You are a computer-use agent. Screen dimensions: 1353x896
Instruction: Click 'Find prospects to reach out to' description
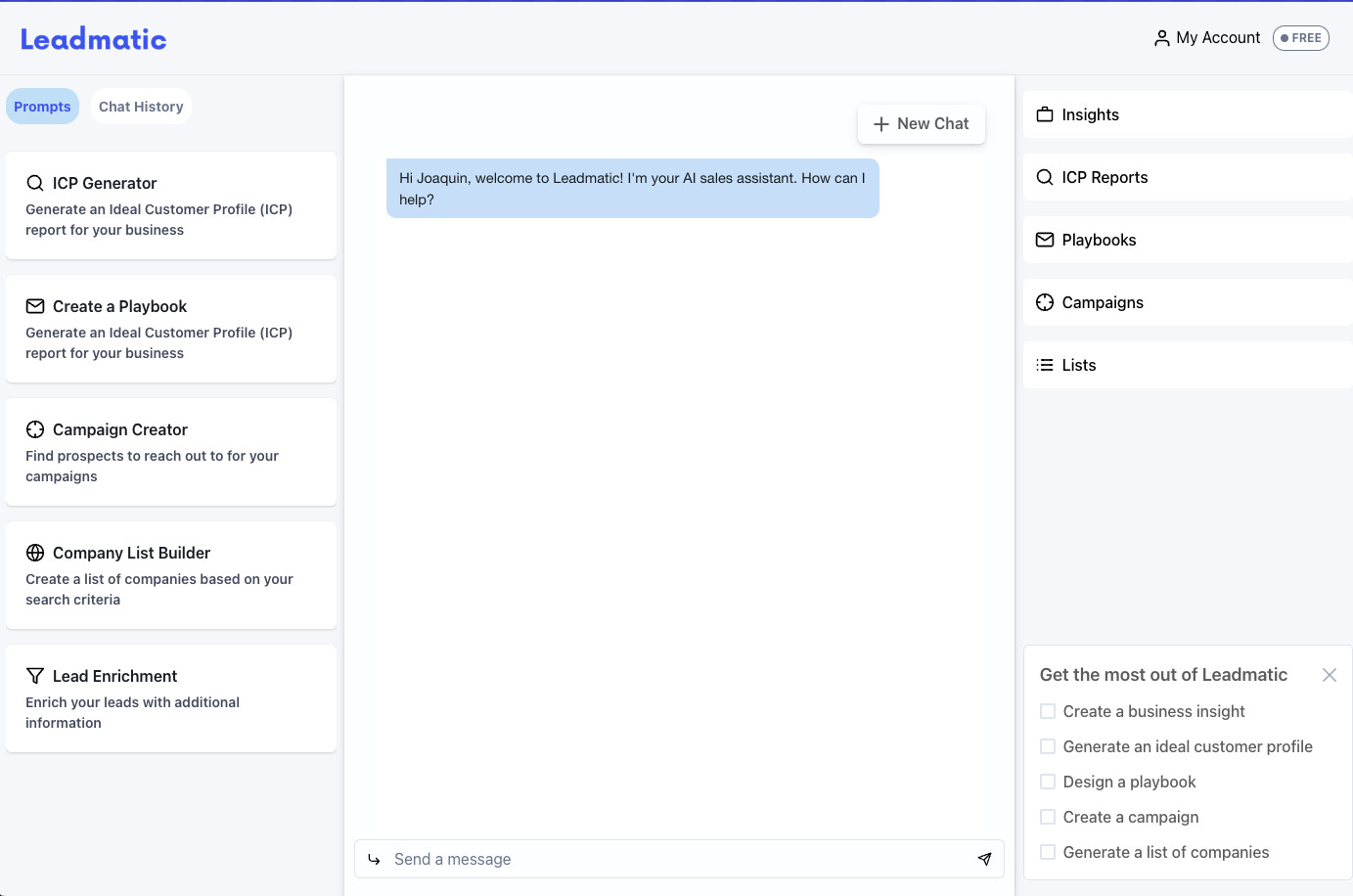click(152, 467)
